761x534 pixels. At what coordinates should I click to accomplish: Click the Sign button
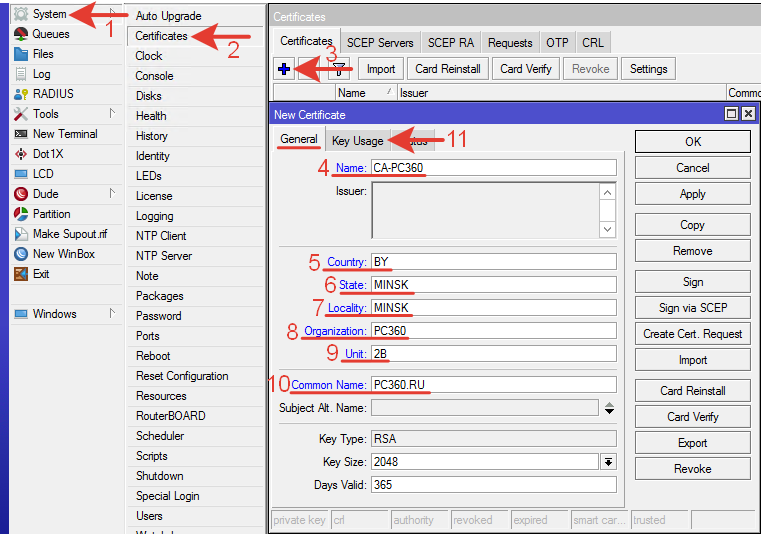(x=693, y=282)
